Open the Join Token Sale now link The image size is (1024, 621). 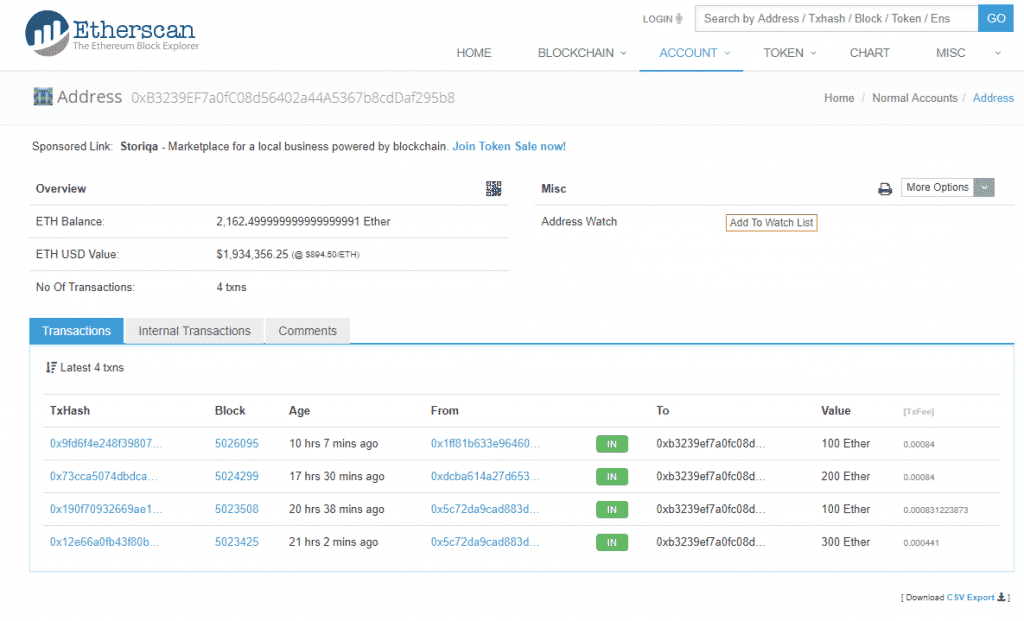coord(509,146)
